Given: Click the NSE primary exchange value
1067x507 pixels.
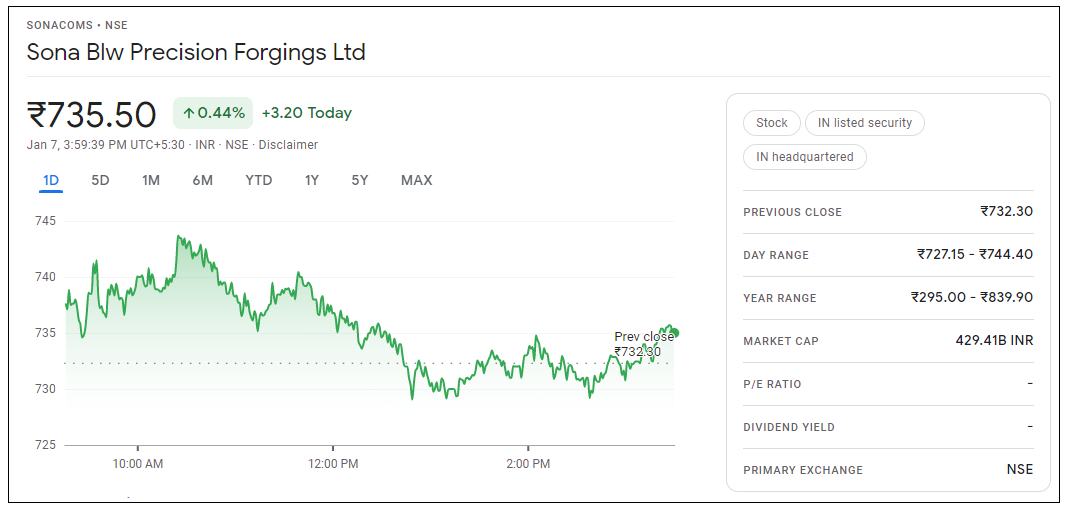Looking at the screenshot, I should click(x=1020, y=470).
